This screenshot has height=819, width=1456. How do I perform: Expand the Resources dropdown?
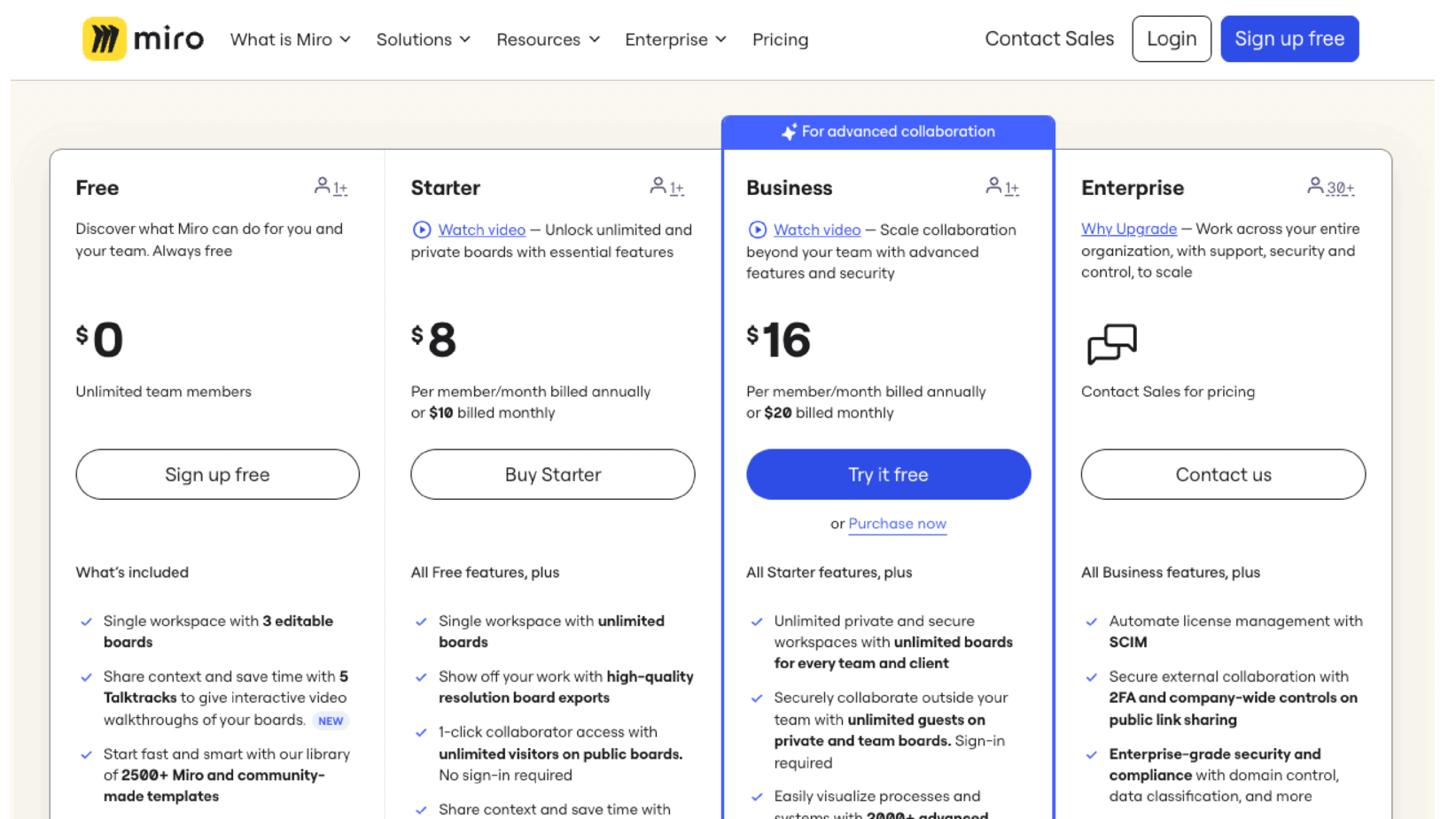point(548,40)
